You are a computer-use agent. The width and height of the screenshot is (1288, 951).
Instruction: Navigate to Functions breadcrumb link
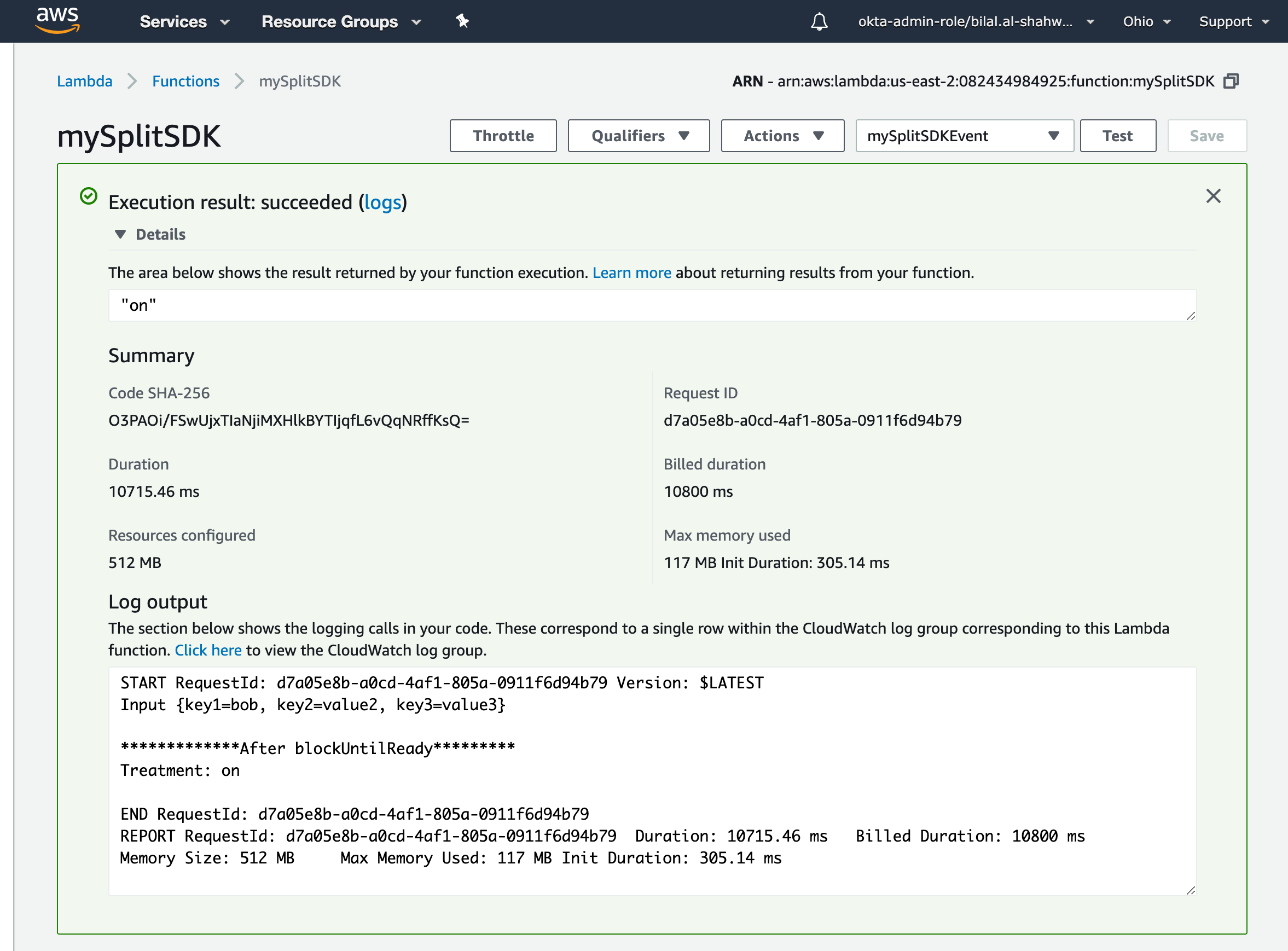[185, 81]
